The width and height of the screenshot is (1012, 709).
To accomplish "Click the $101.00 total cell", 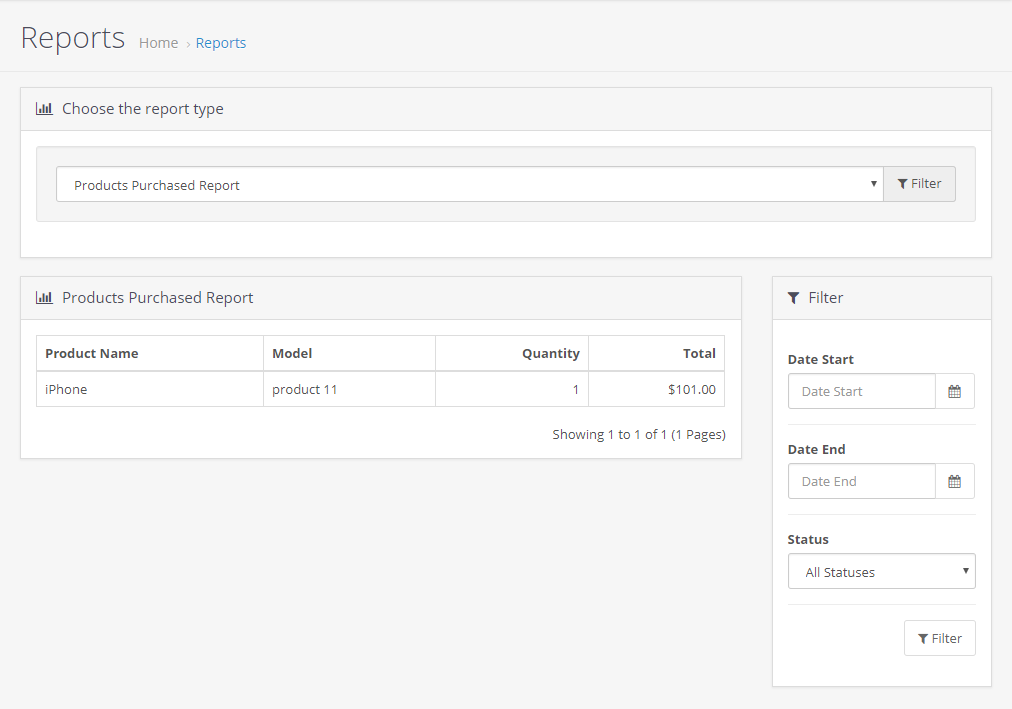I will coord(691,389).
